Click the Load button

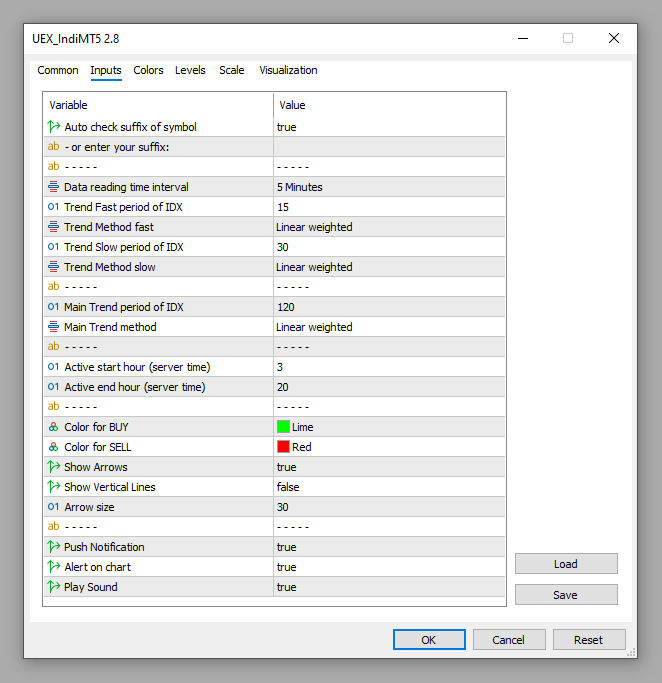pos(566,564)
